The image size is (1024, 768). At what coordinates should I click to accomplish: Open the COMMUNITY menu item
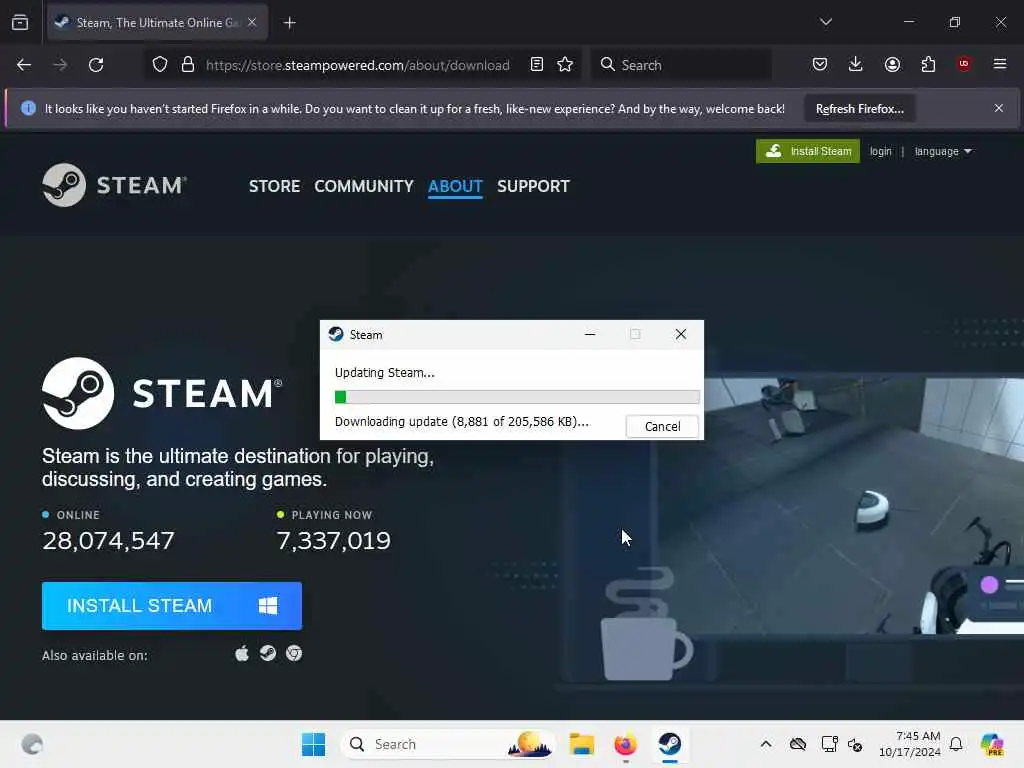point(364,186)
